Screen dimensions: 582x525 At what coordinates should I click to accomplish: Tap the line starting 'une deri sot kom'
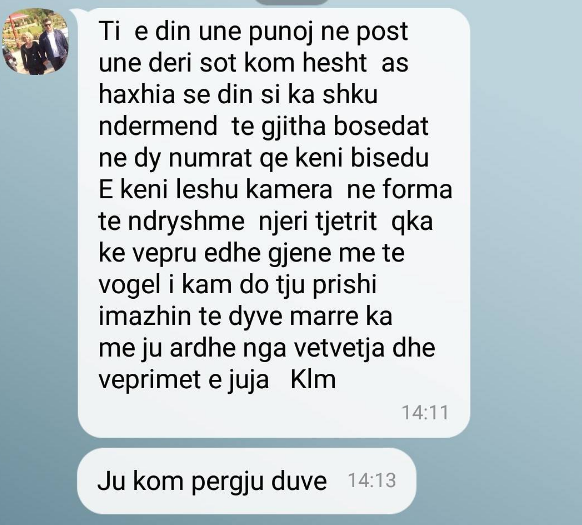pyautogui.click(x=254, y=63)
